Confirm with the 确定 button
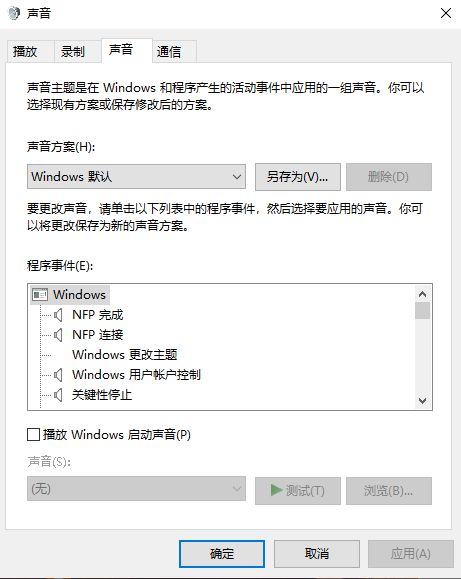 (x=222, y=554)
